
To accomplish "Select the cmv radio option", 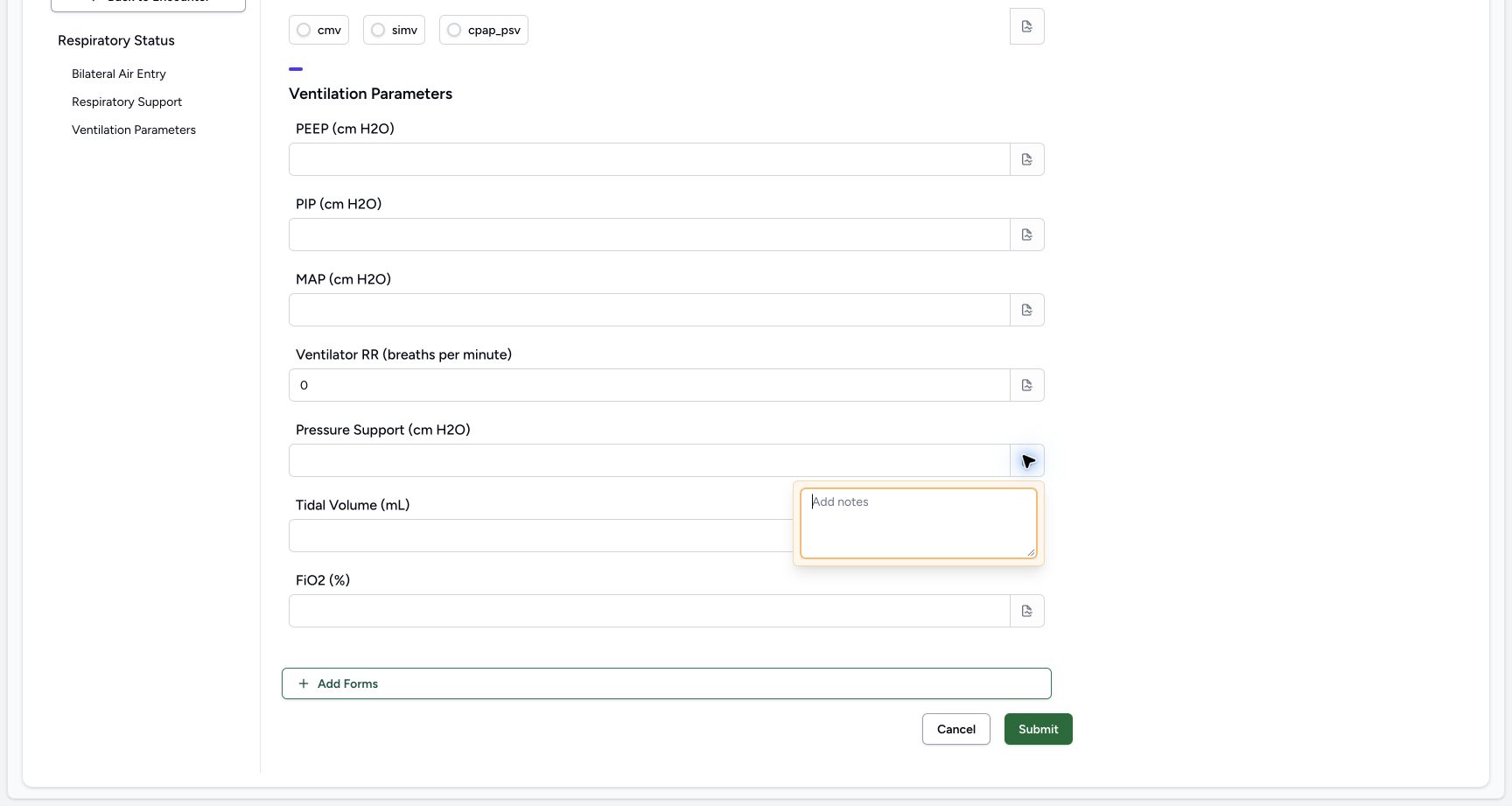I will (318, 30).
